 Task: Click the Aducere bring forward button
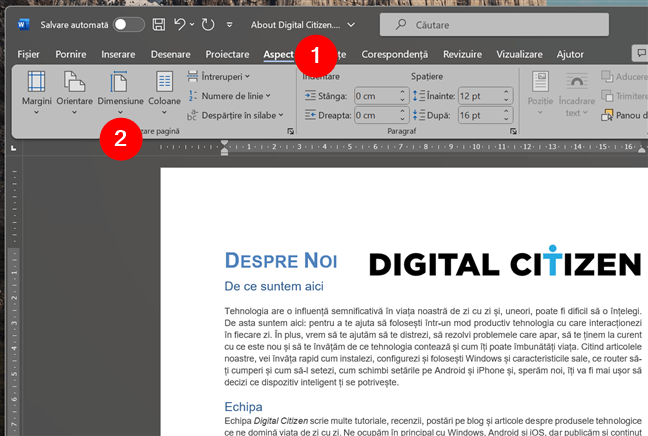(624, 76)
